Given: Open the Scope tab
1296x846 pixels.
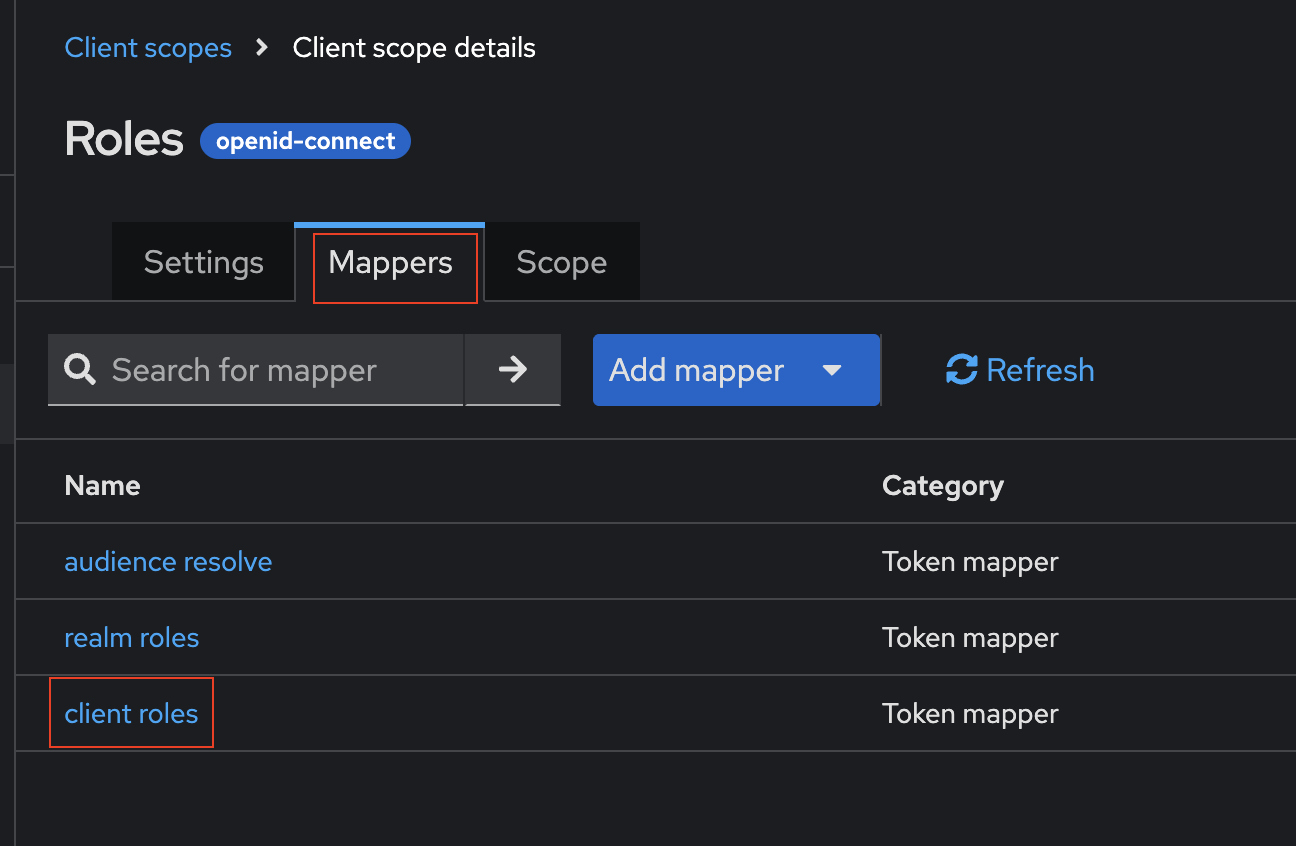Looking at the screenshot, I should [561, 262].
